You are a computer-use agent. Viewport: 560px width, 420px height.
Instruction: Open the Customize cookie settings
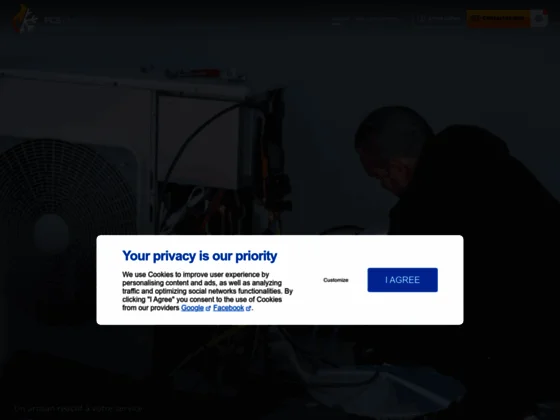(336, 280)
